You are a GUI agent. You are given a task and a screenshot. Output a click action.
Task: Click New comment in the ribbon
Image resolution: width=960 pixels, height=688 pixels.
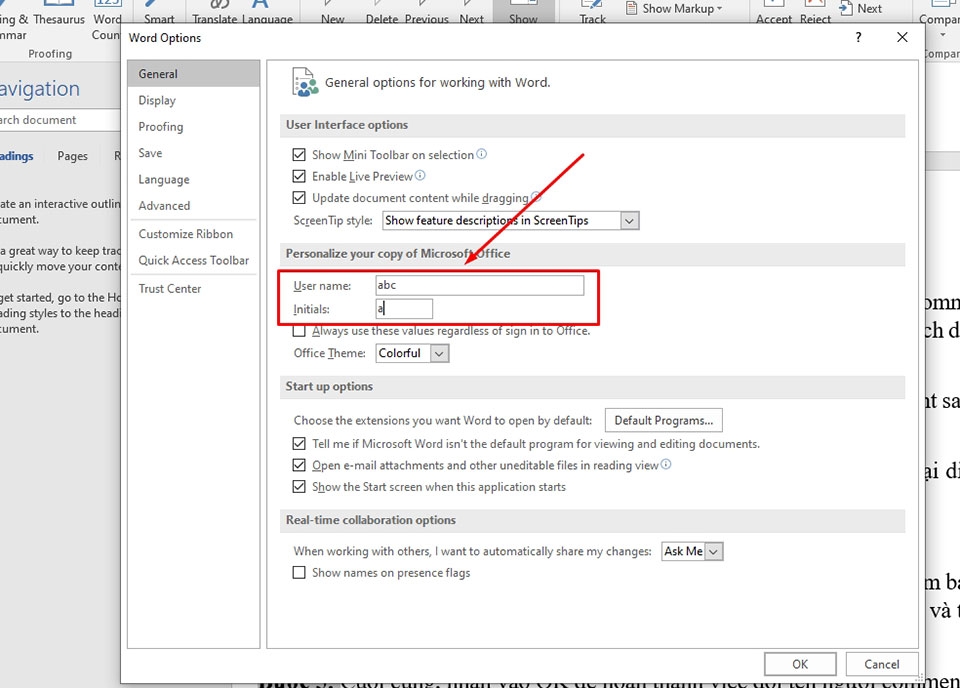coord(332,13)
